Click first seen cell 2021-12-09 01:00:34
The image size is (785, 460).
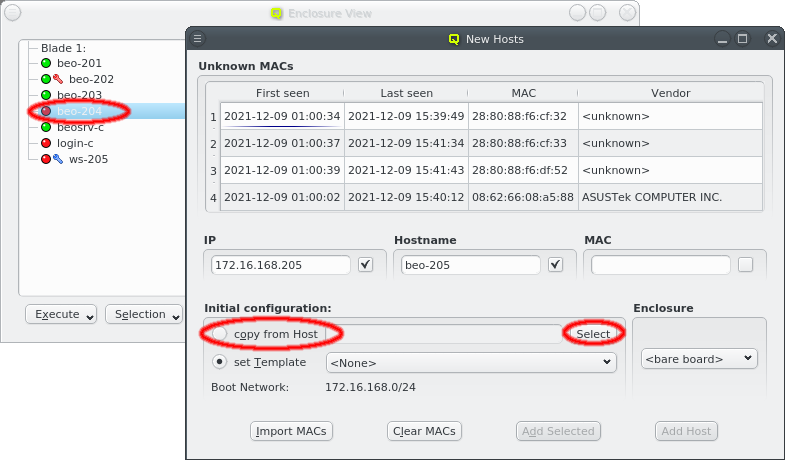point(282,116)
